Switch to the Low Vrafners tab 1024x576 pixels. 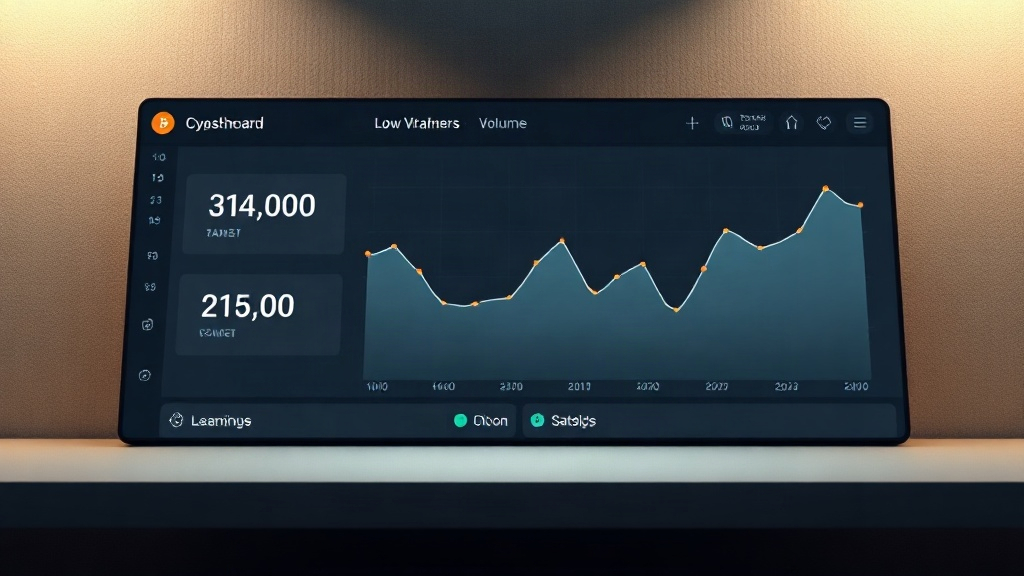(x=417, y=123)
